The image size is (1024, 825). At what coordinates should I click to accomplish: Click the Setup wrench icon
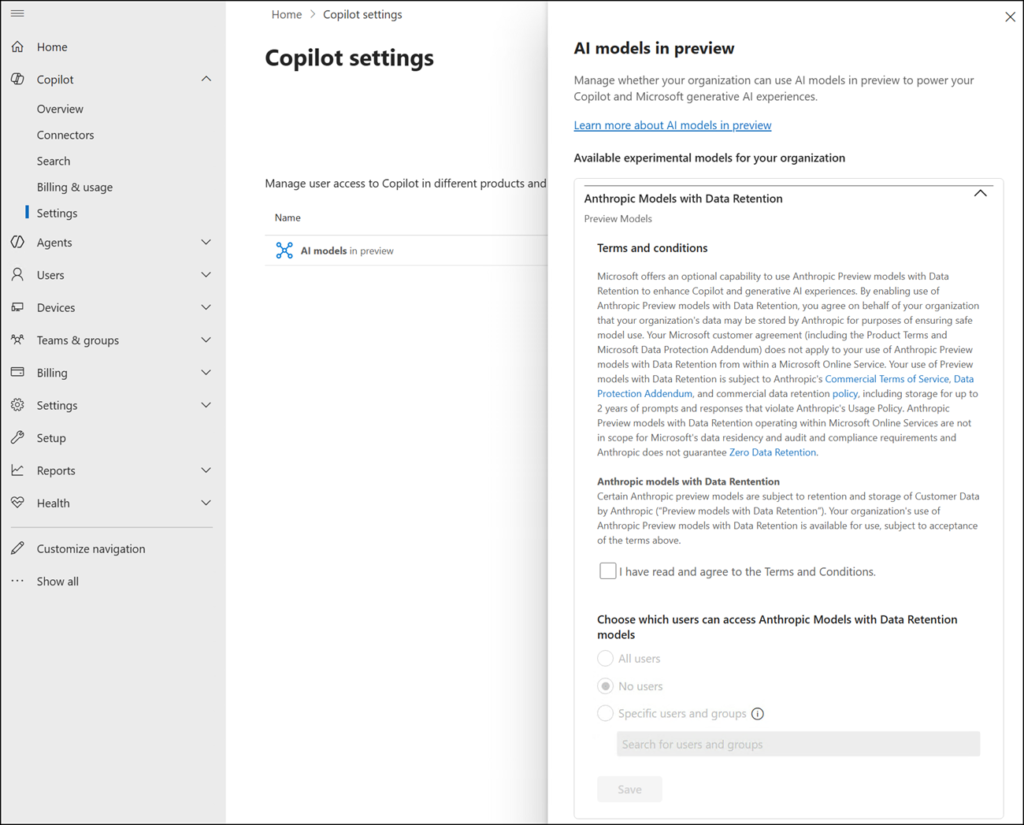(18, 438)
